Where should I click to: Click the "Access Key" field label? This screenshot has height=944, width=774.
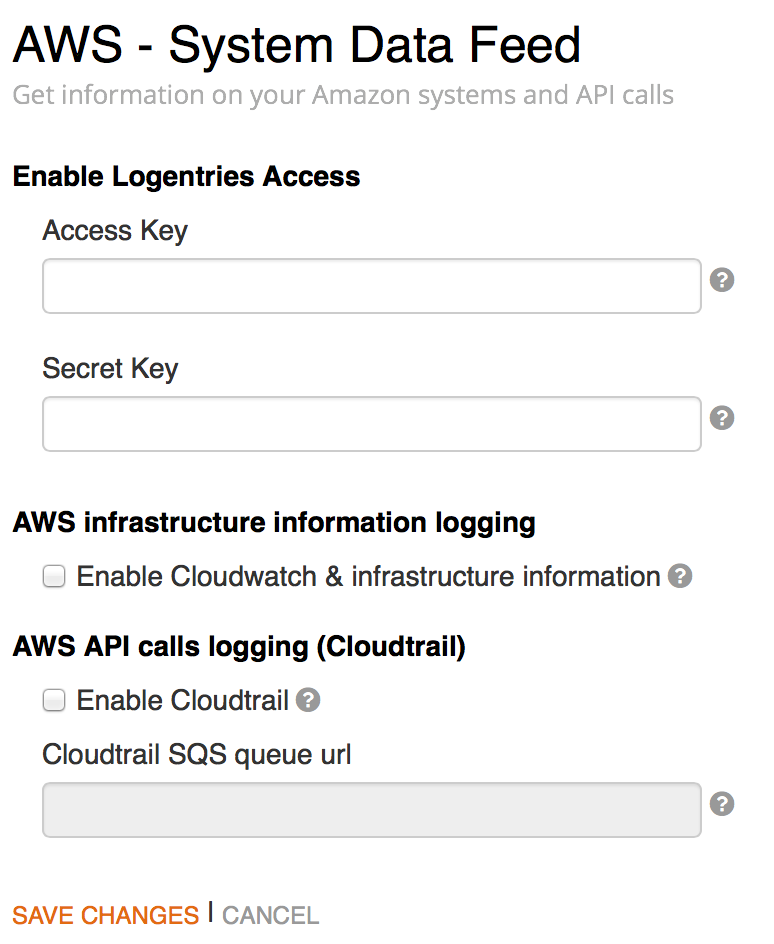click(x=115, y=231)
